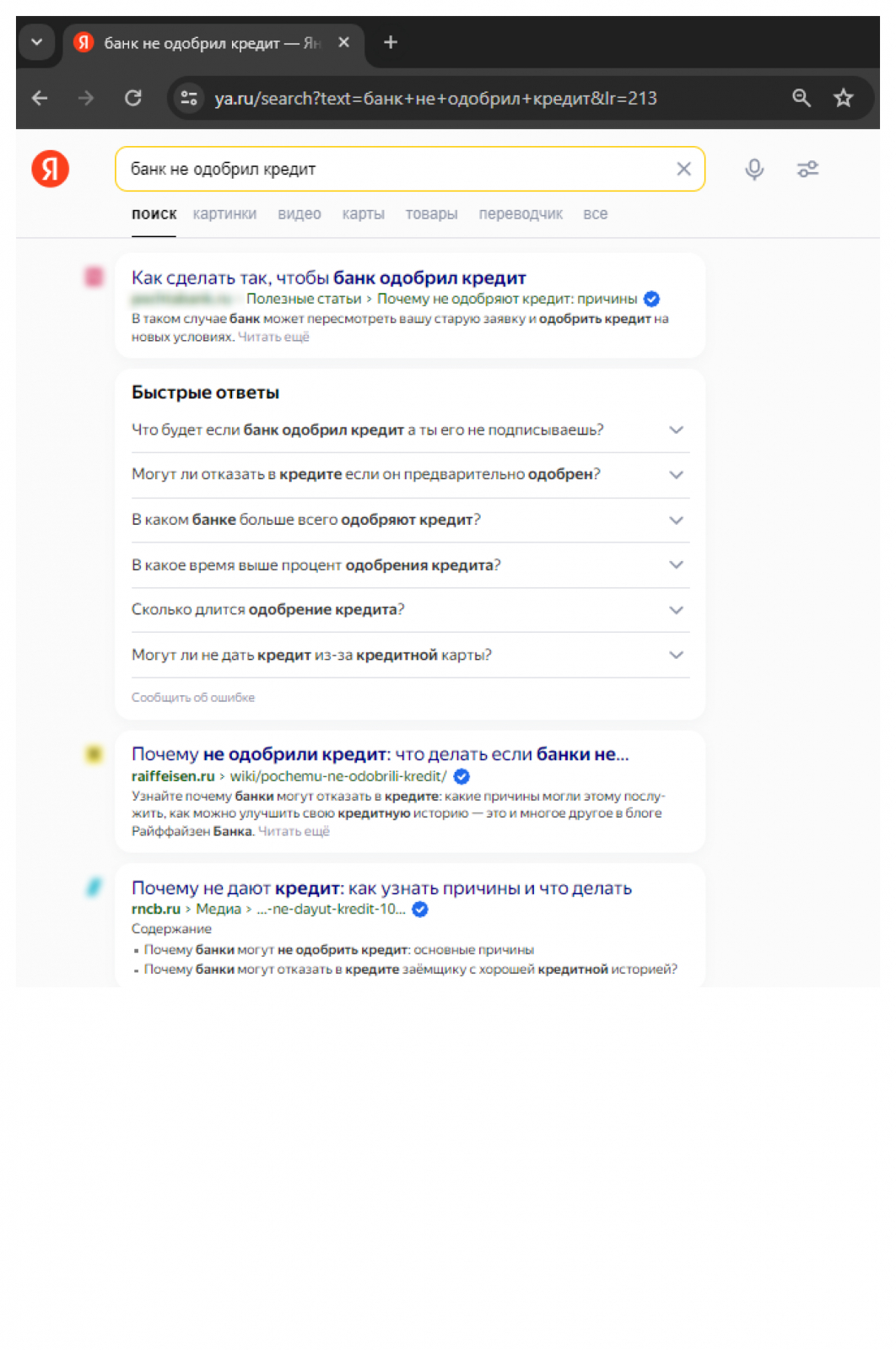Click "Сообщить об ошибке" link

point(193,698)
